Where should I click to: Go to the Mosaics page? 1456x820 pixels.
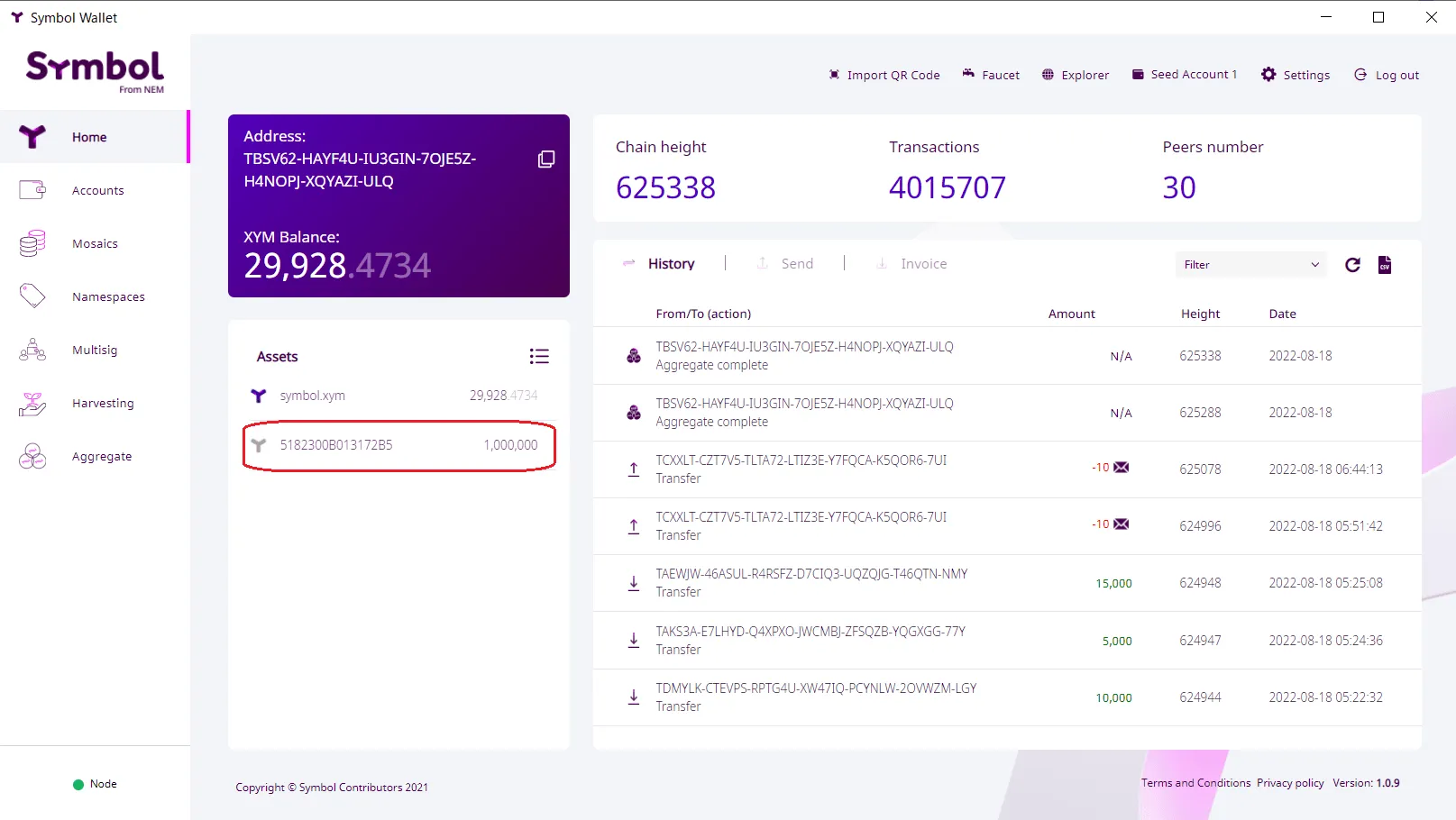[x=95, y=244]
